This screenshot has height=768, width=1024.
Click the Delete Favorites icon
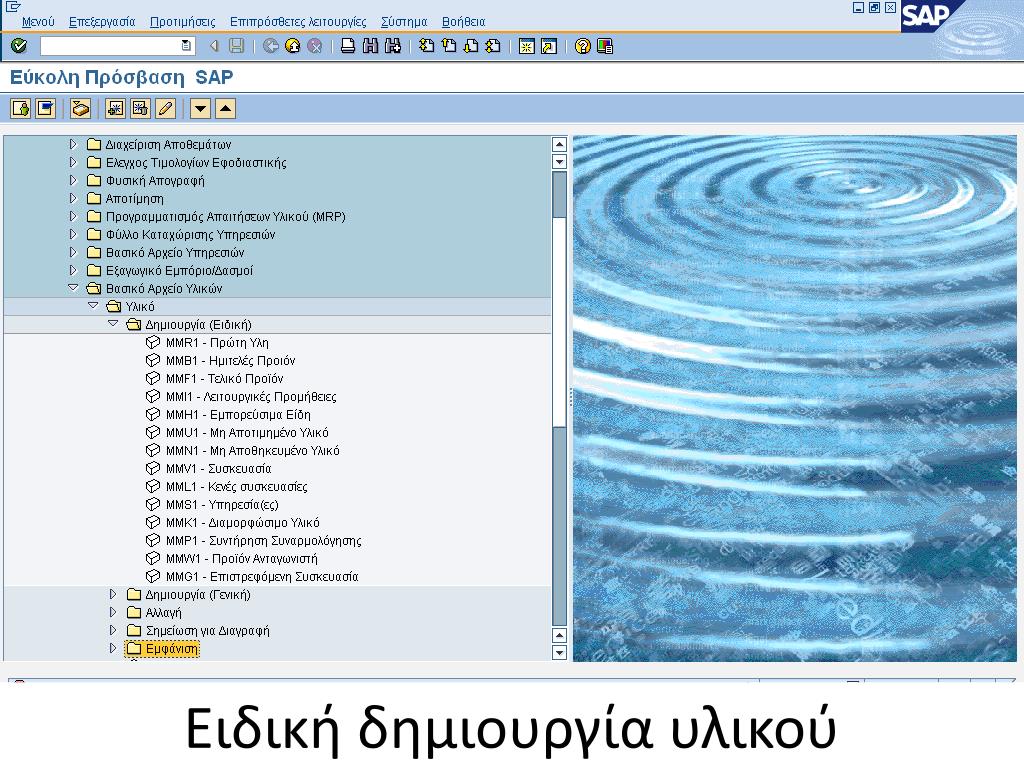(x=140, y=108)
